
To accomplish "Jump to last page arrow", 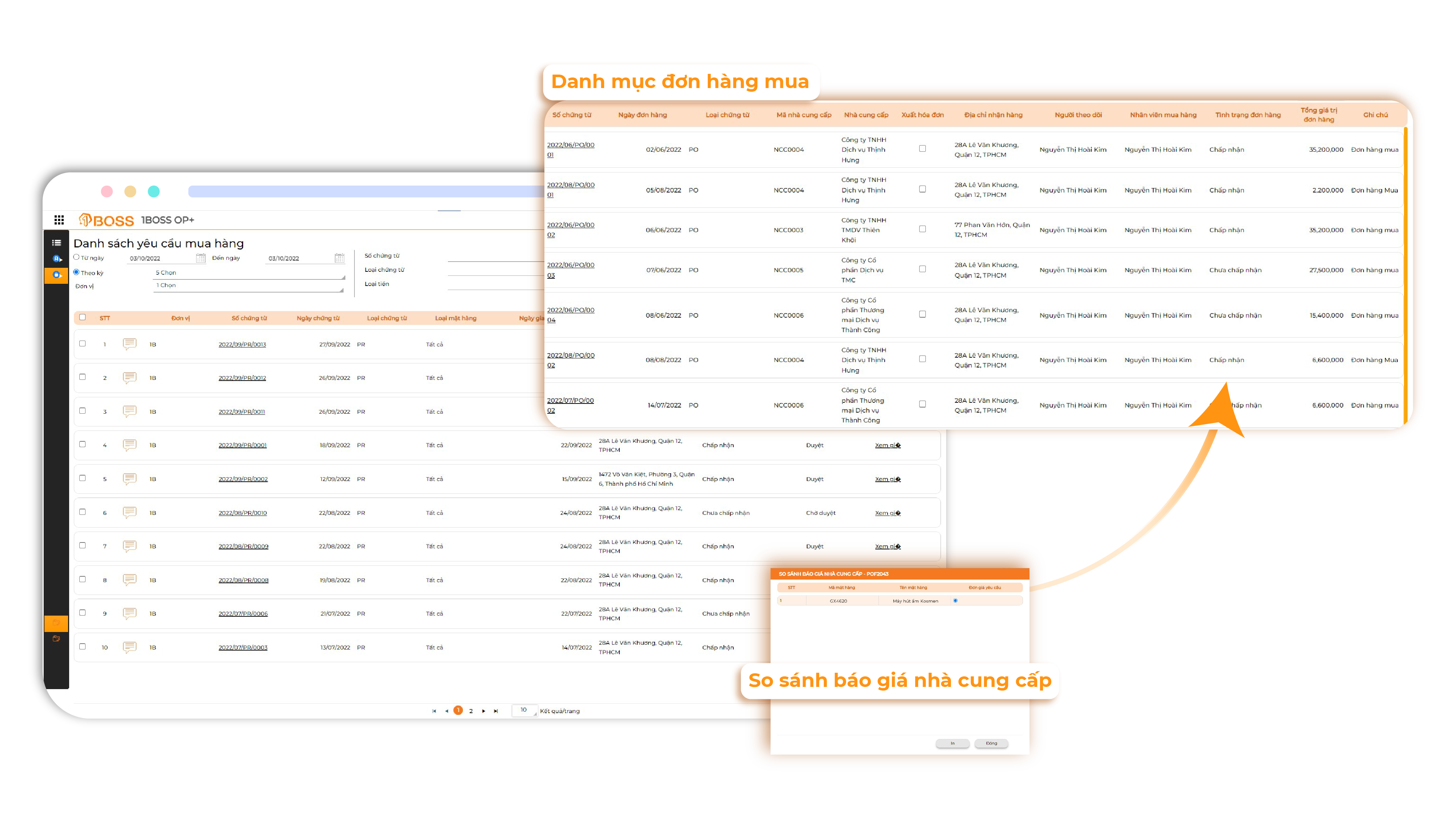I will [496, 711].
